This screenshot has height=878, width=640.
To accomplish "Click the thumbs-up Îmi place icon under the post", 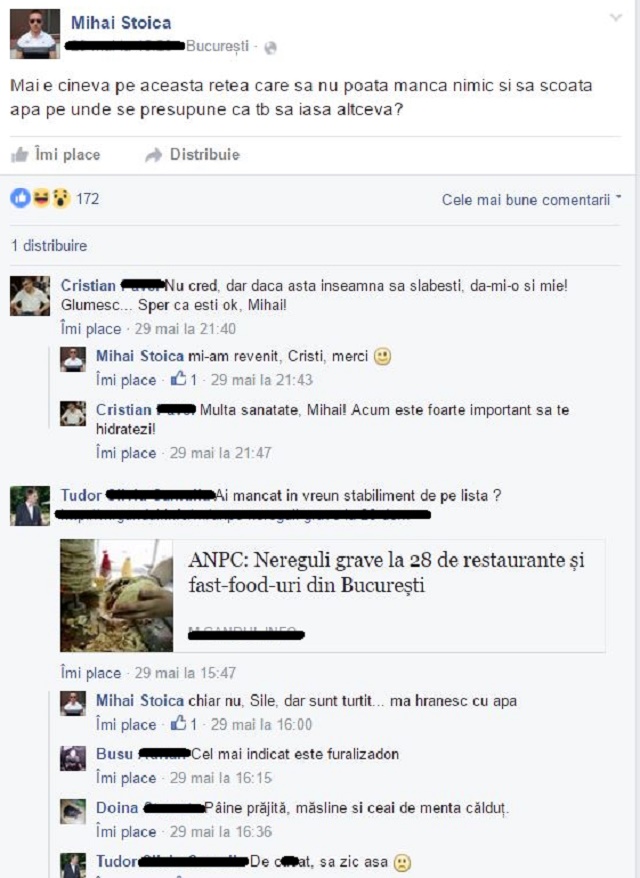I will coord(20,155).
